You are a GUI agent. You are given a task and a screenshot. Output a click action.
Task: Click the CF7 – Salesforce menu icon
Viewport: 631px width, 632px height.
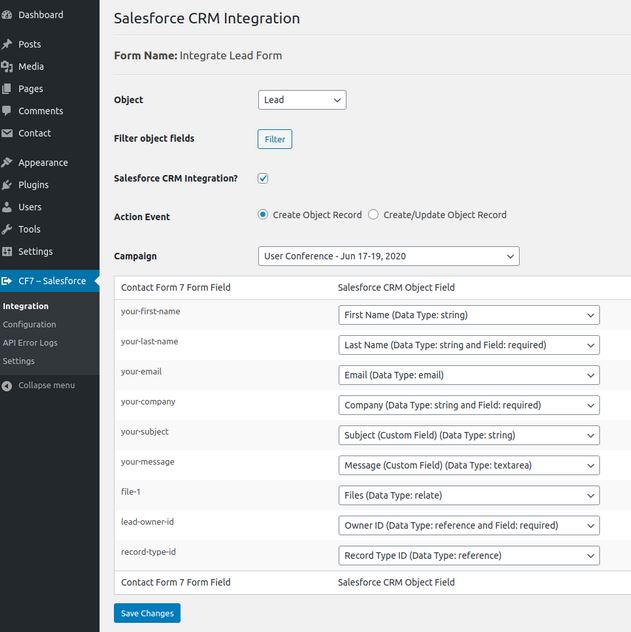6,281
